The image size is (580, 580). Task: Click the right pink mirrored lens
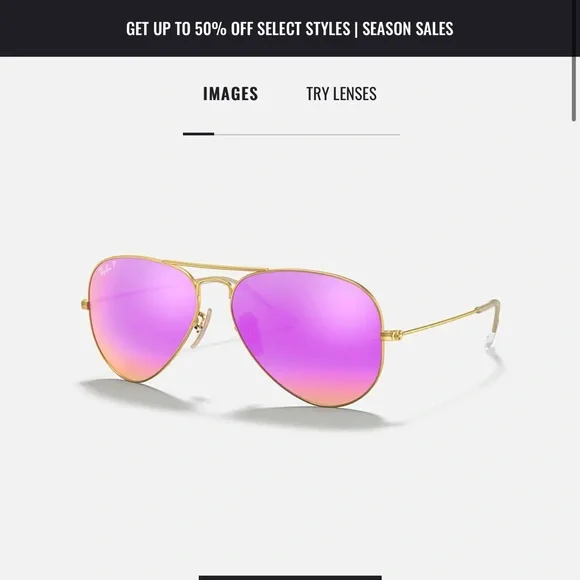(x=307, y=337)
